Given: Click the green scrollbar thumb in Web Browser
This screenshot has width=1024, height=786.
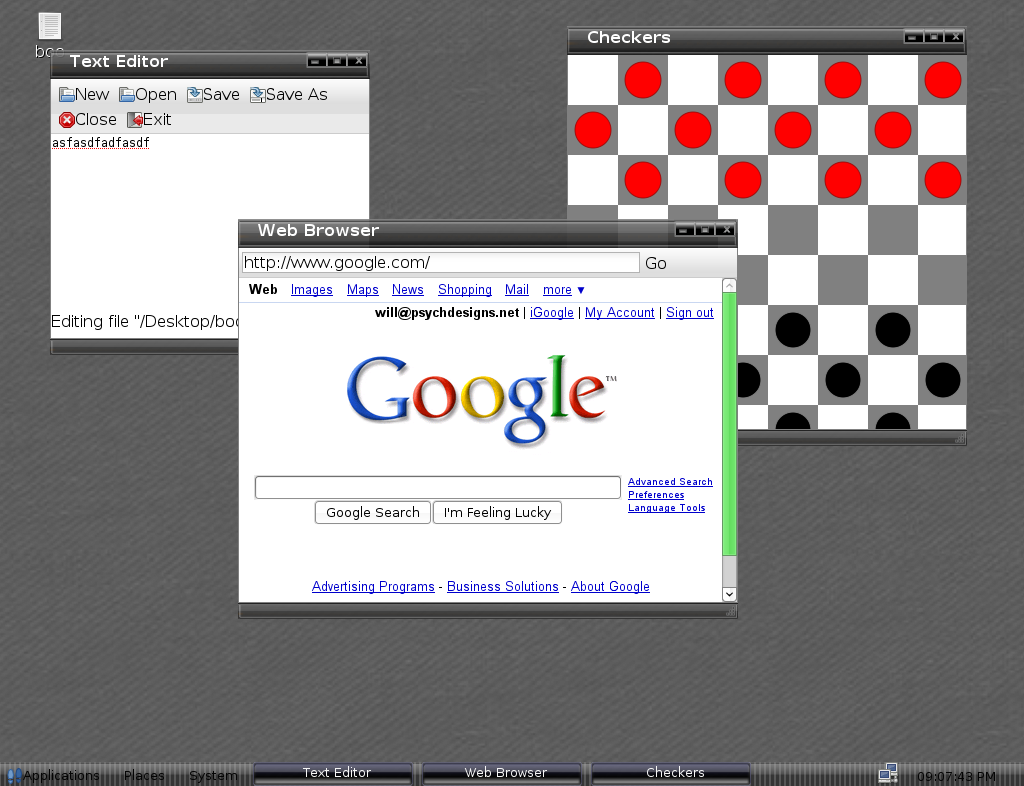Looking at the screenshot, I should [729, 424].
